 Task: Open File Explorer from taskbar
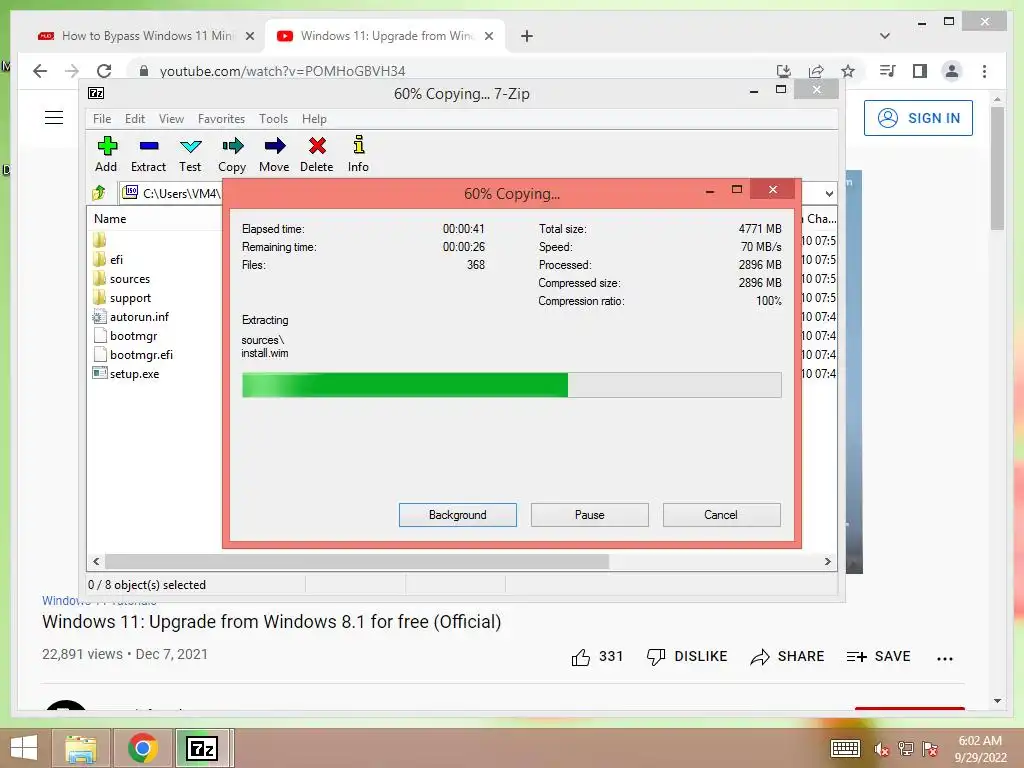click(x=82, y=748)
